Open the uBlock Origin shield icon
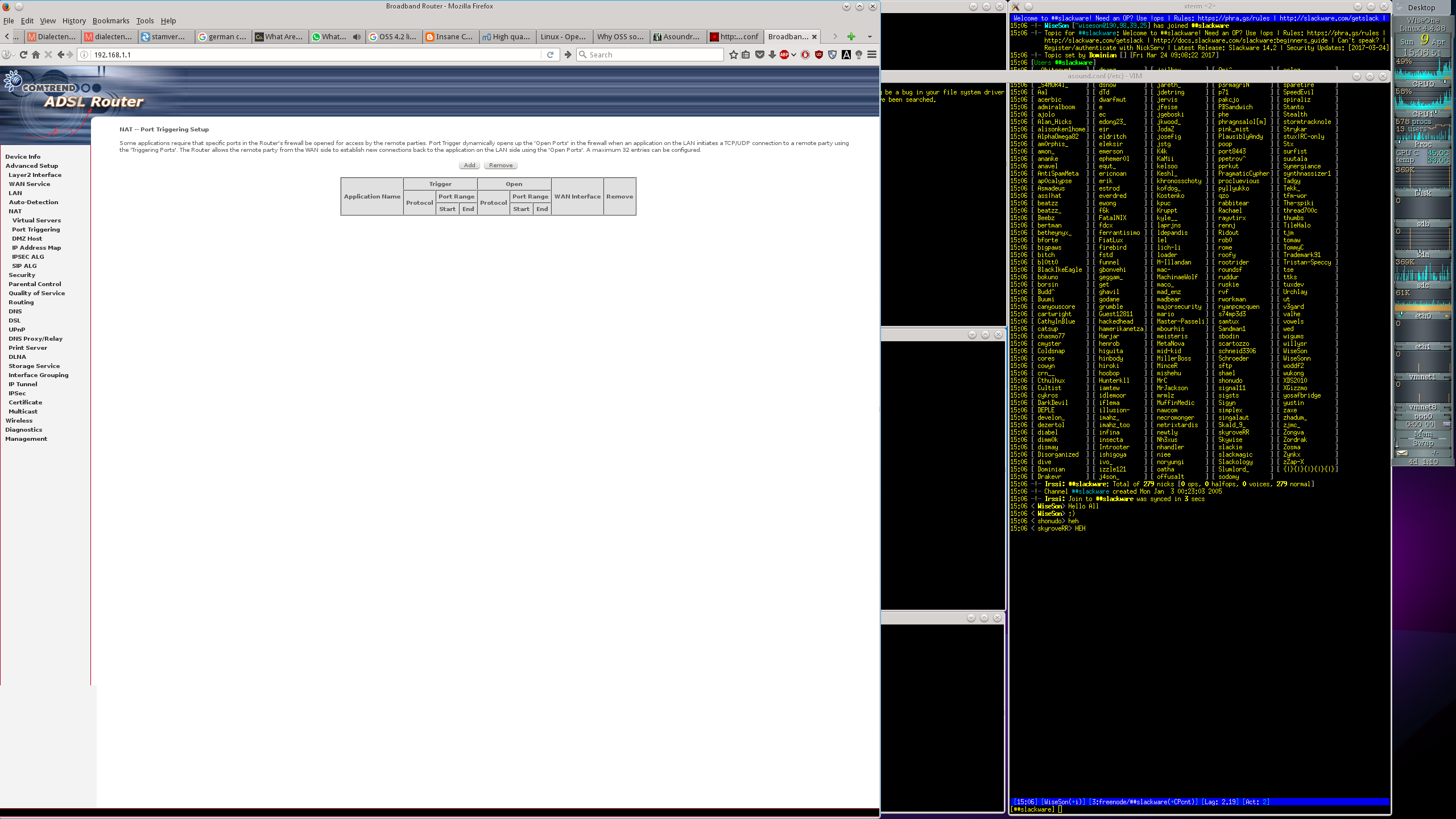This screenshot has width=1456, height=819. point(819,55)
